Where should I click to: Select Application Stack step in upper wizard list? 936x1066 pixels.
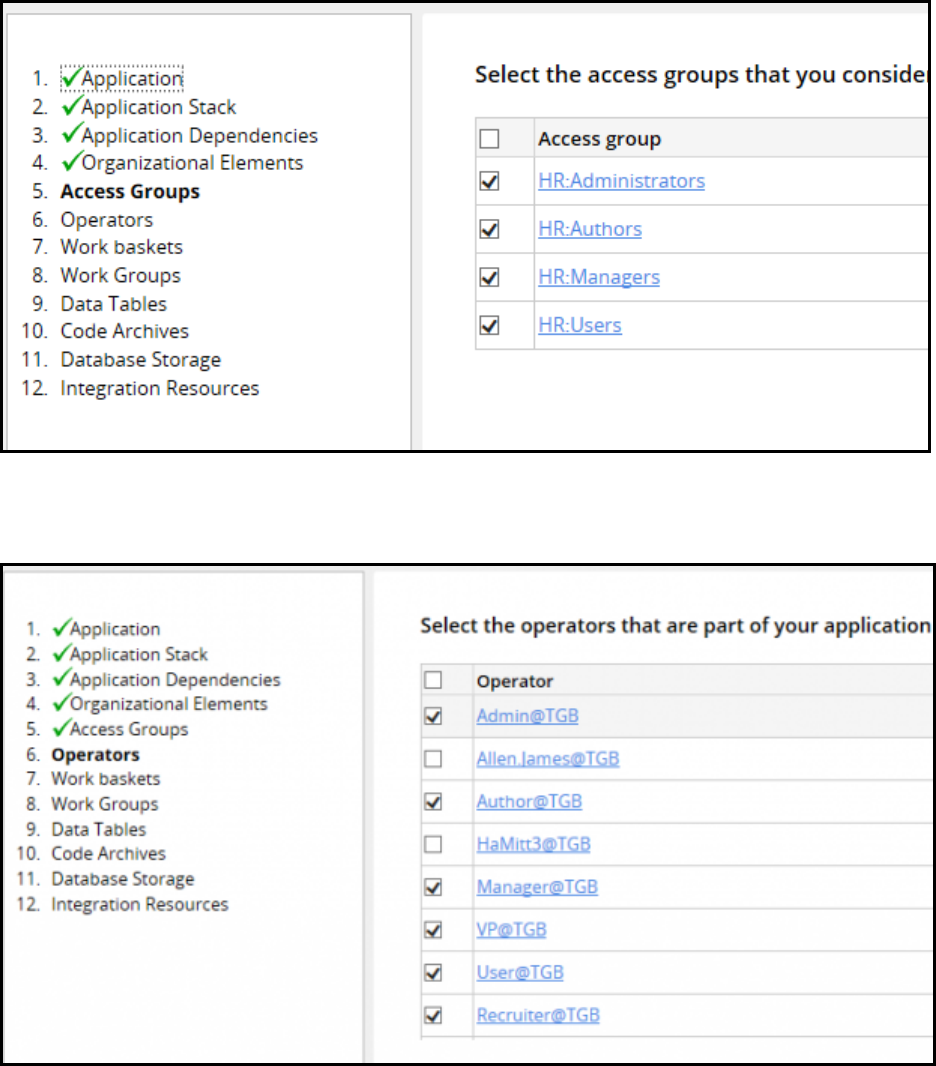click(x=158, y=107)
